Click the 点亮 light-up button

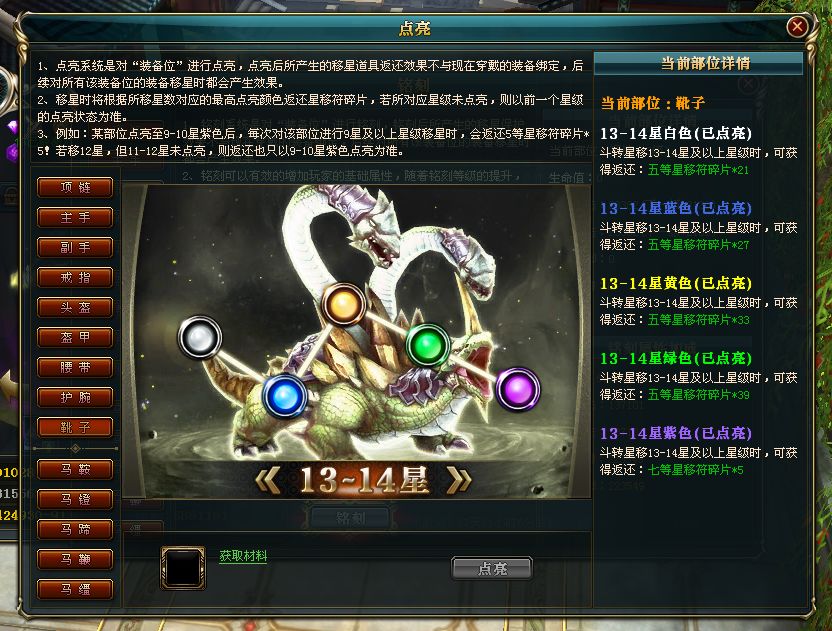(492, 568)
